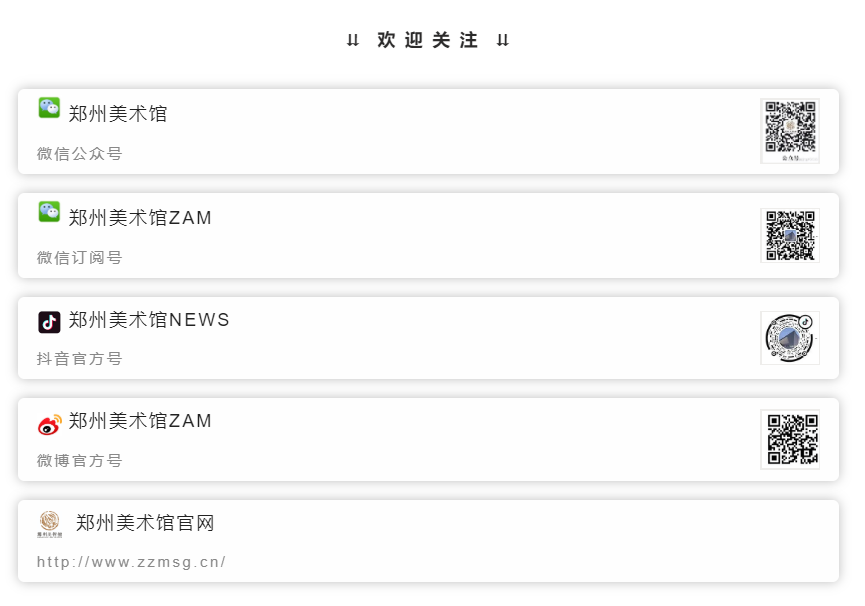
Task: Click the WeChat icon beside 郑州美术馆
Action: 49,108
